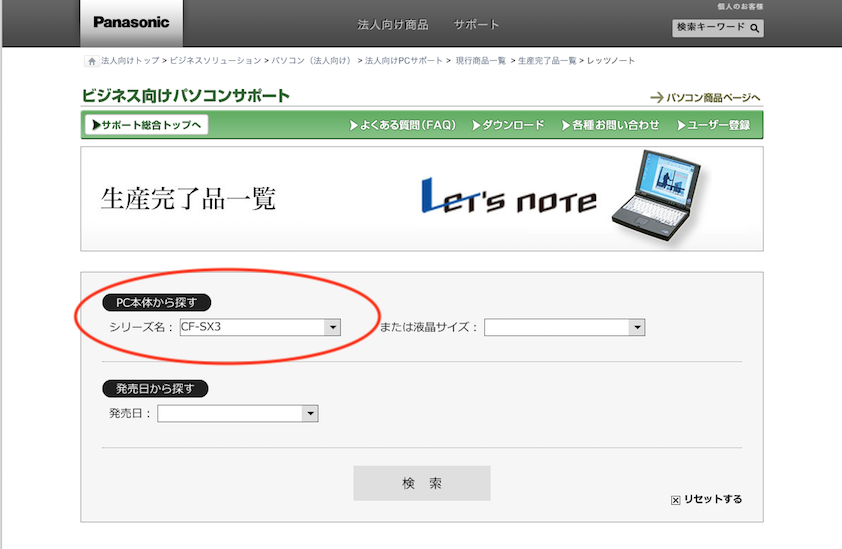Open ダウンロード tab

508,125
